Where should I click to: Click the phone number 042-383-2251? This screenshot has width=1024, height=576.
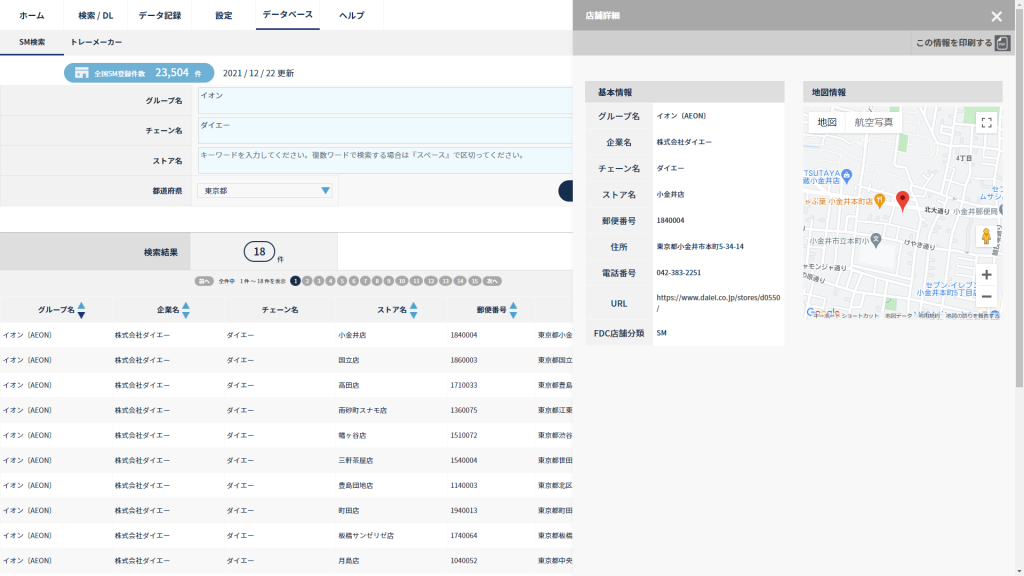(x=679, y=273)
